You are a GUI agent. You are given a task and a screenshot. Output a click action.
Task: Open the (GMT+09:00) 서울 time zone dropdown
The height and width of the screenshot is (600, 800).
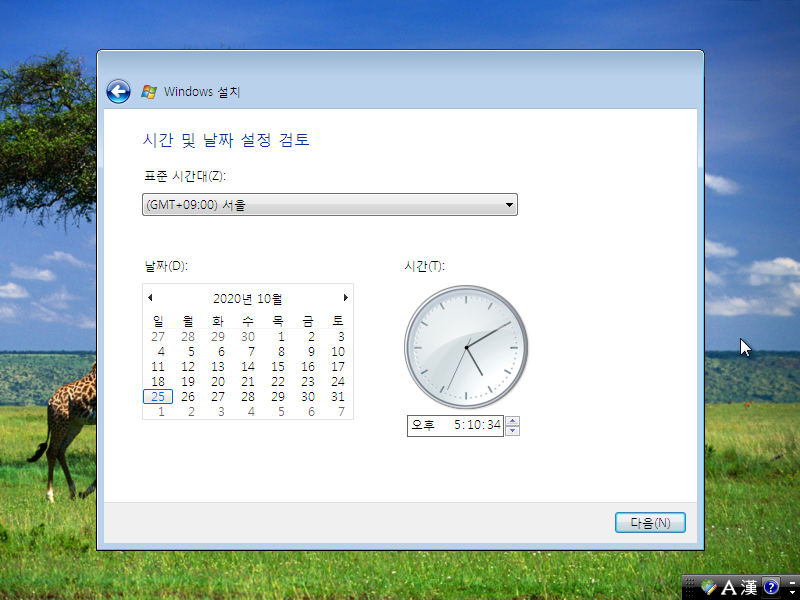[330, 205]
